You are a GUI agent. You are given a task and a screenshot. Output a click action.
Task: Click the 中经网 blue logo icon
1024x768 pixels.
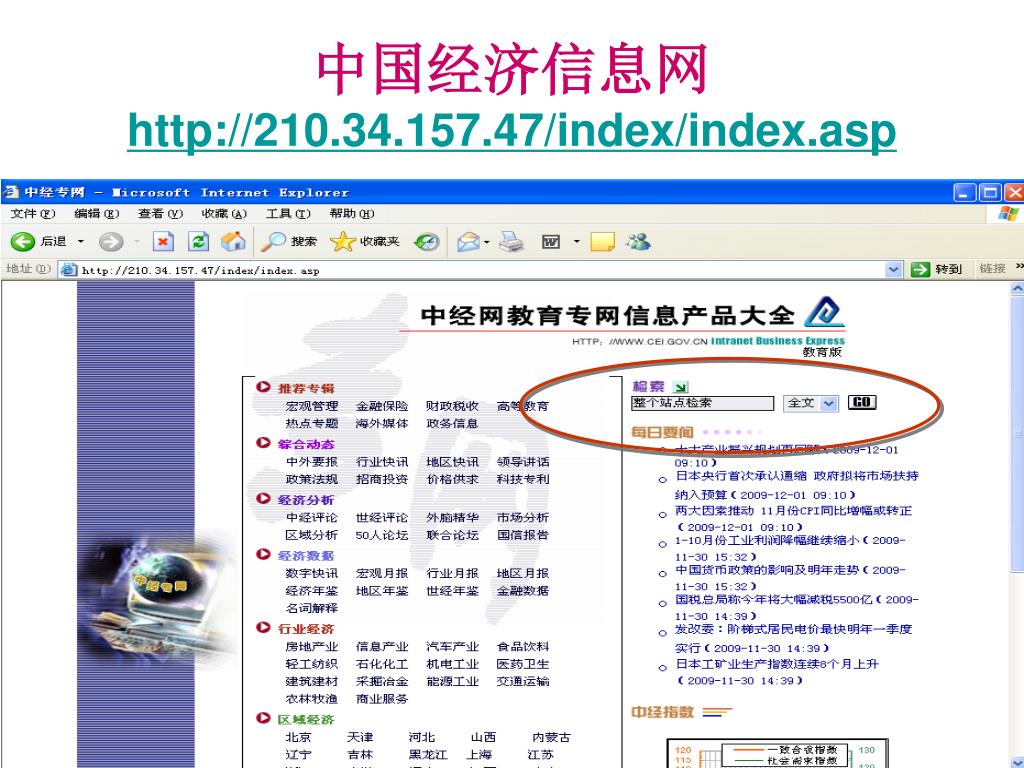824,313
